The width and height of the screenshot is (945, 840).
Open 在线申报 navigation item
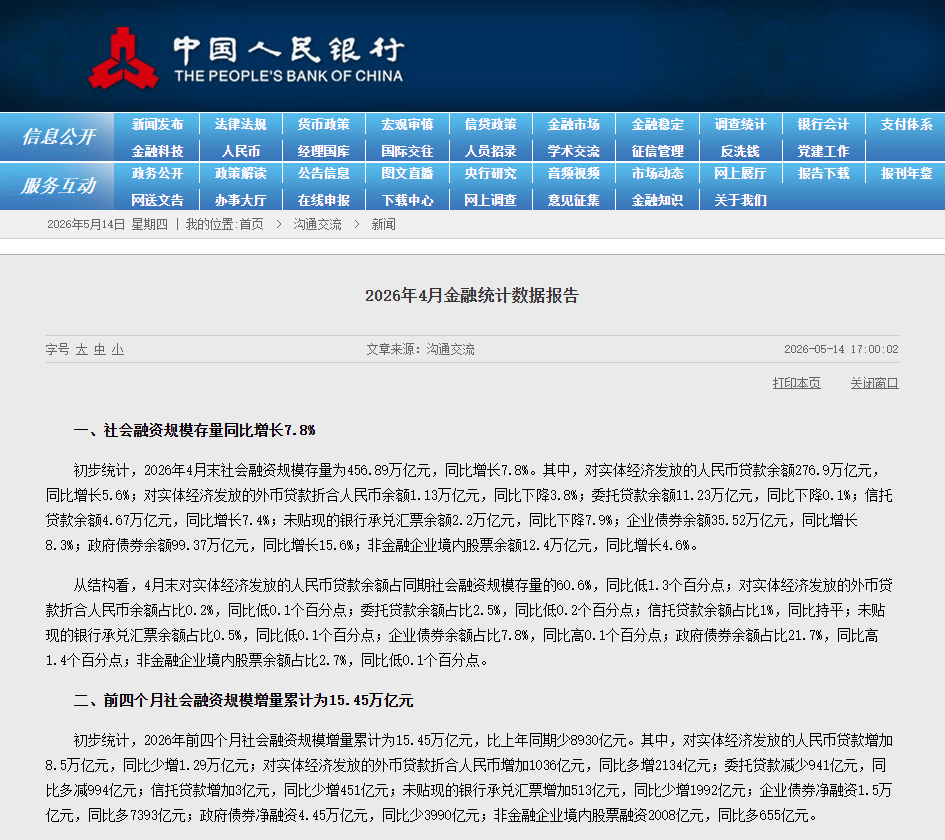tap(324, 199)
